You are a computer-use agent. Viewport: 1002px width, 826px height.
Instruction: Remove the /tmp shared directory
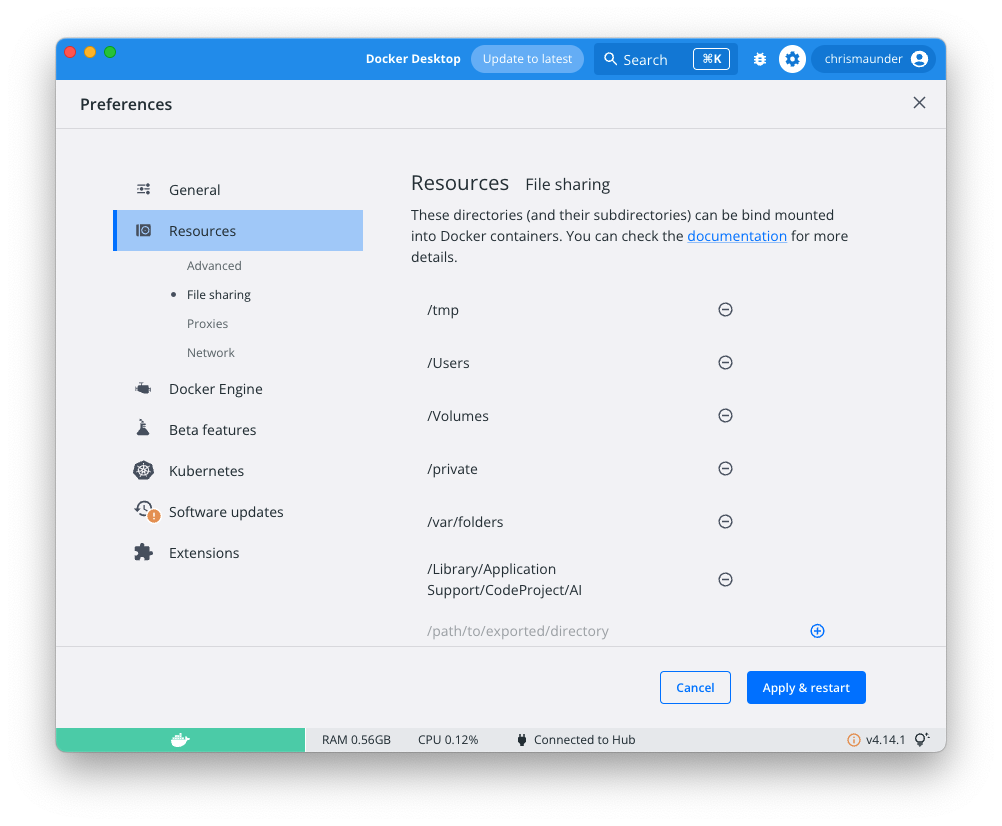pyautogui.click(x=725, y=310)
